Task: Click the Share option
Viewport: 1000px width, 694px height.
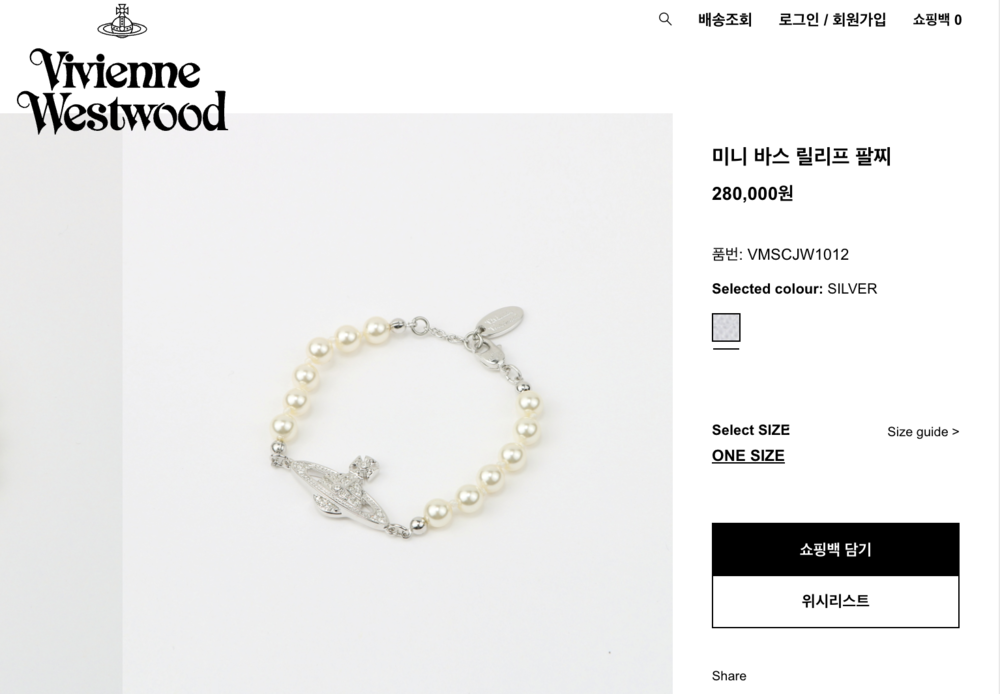Action: click(729, 676)
